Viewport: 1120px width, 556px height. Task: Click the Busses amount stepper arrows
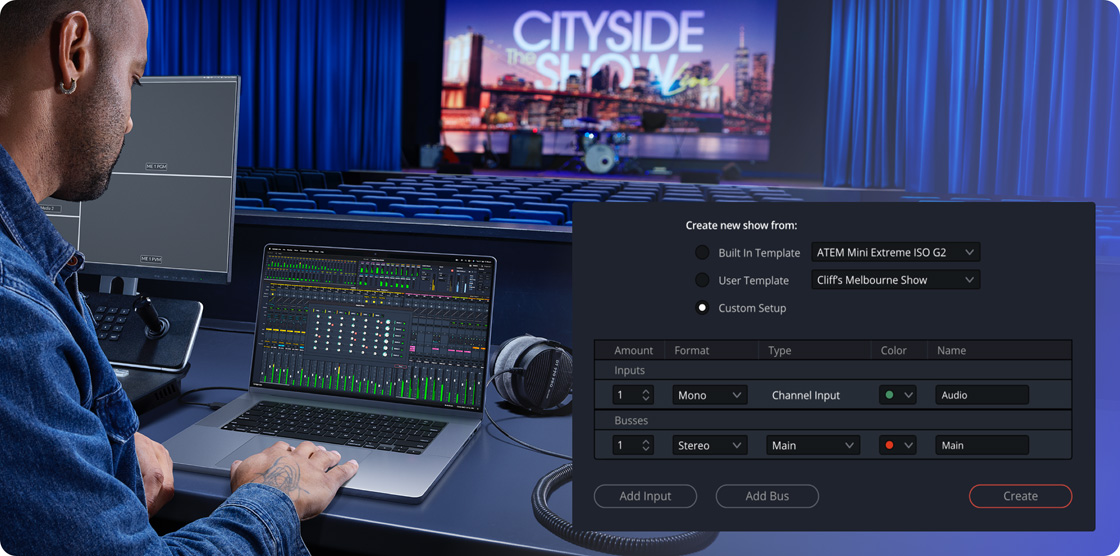click(x=646, y=445)
